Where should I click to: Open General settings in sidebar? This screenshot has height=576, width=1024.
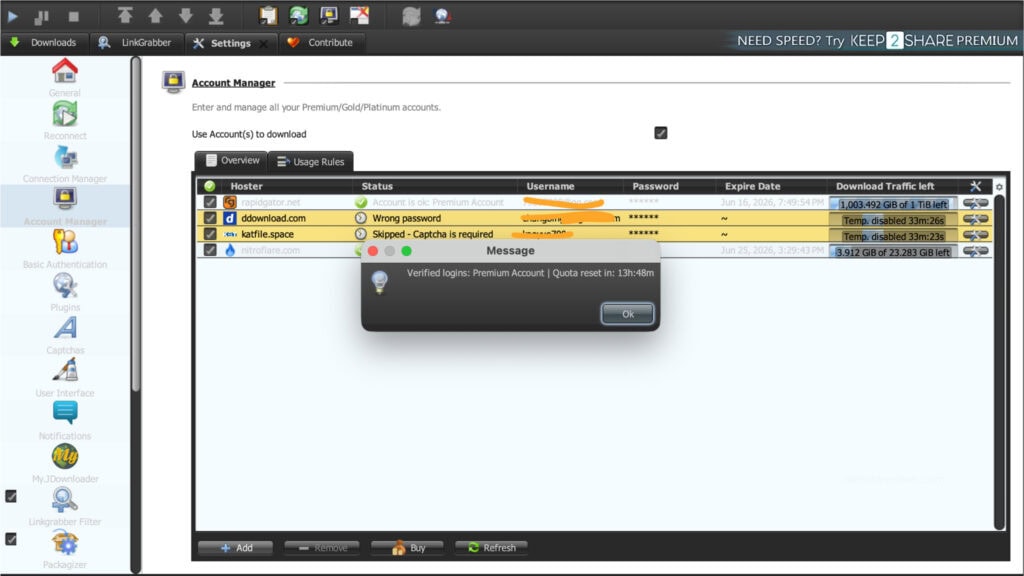point(65,78)
